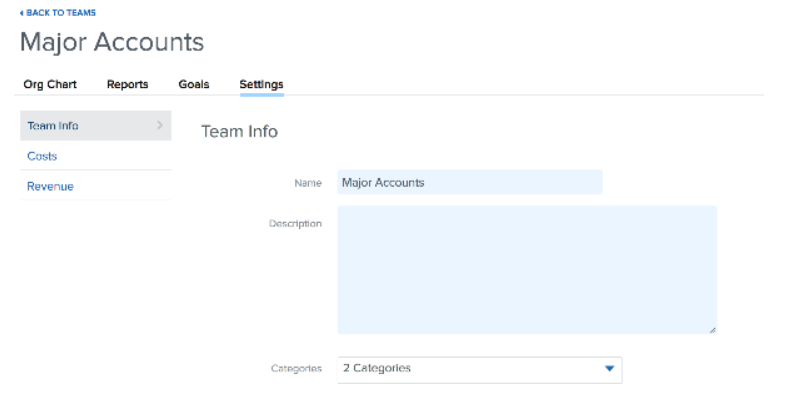Click the back arrow beside Back to Teams

[x=22, y=13]
